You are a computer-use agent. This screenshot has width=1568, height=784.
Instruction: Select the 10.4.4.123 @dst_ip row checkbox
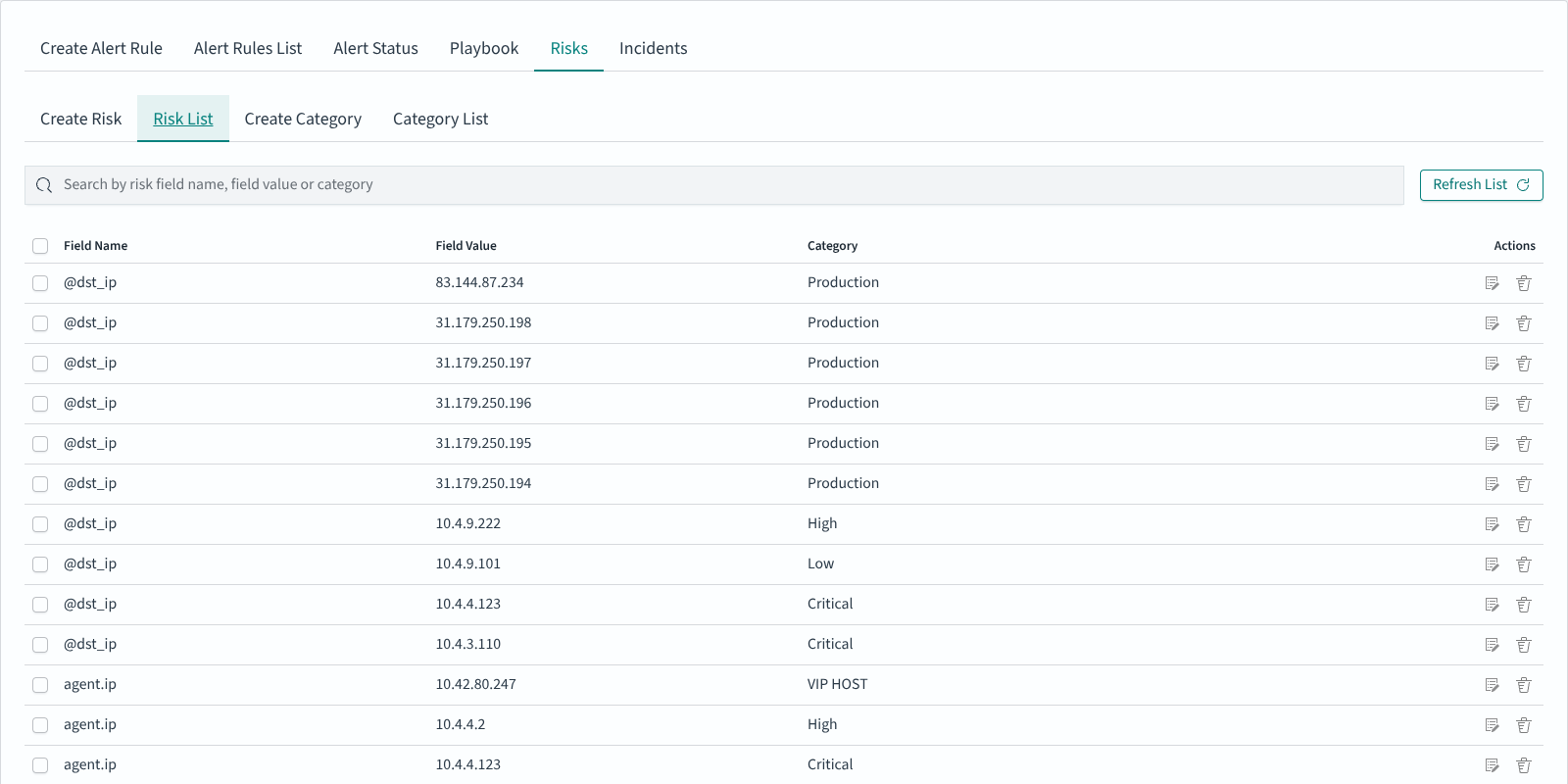click(x=40, y=605)
